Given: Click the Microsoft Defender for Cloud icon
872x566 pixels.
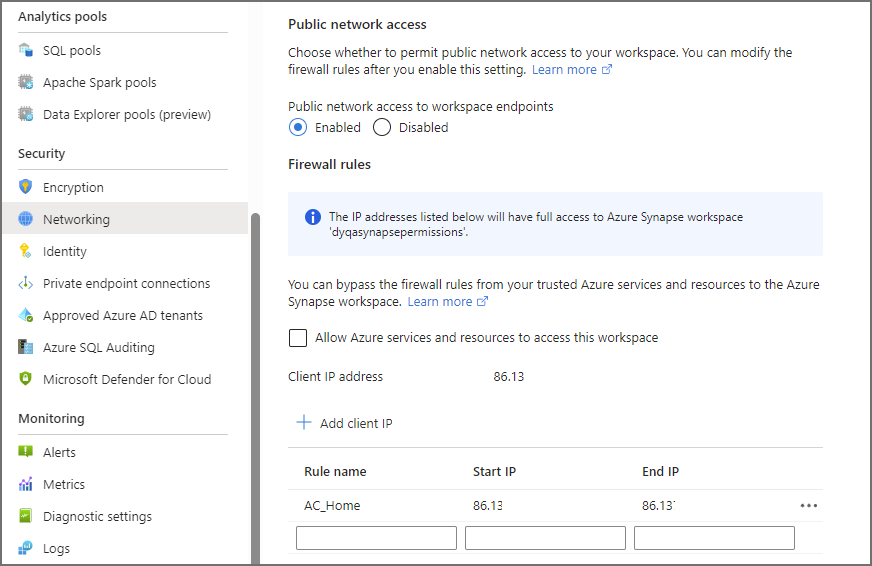Looking at the screenshot, I should [26, 379].
